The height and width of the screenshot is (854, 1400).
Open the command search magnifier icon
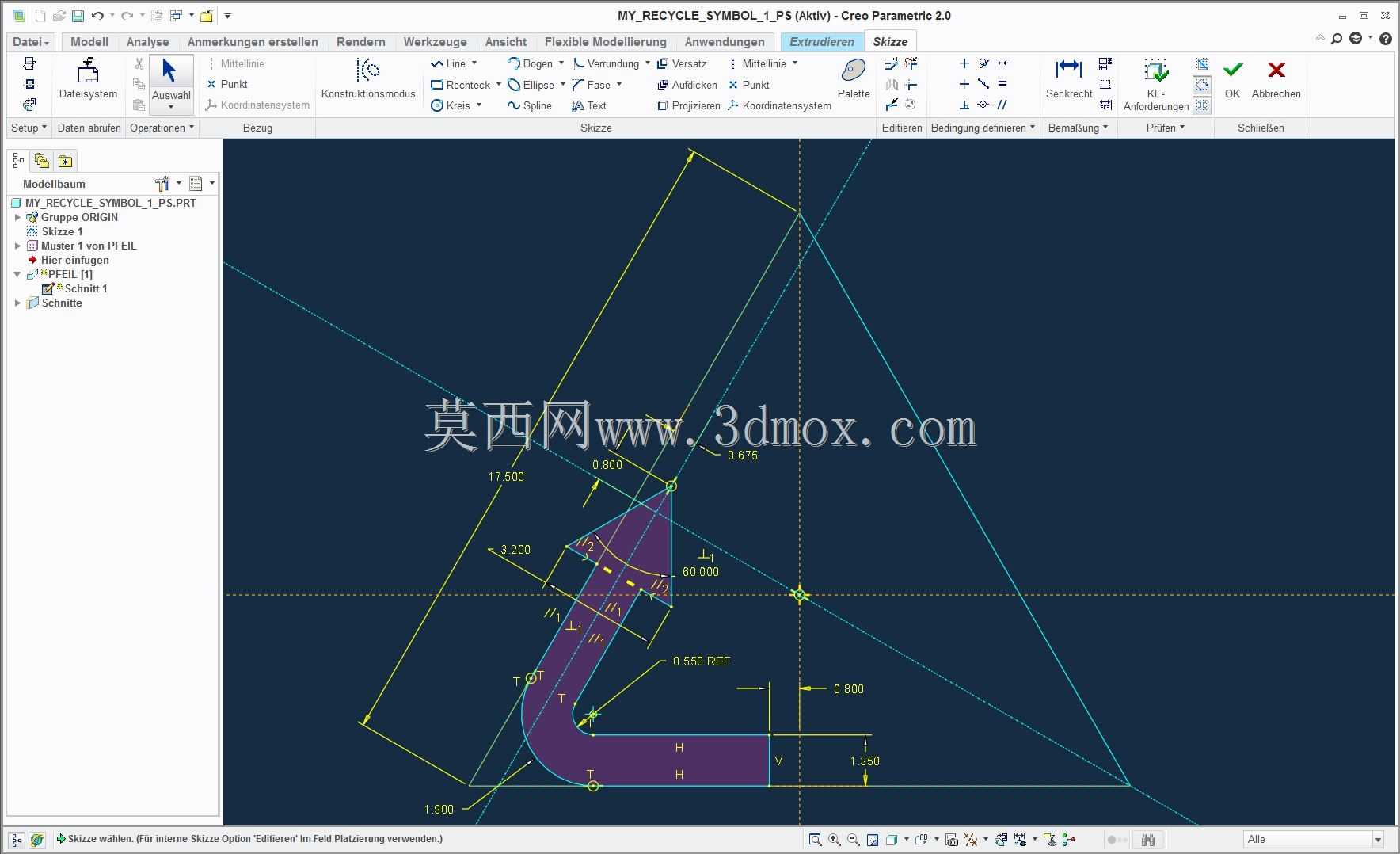pos(1337,39)
